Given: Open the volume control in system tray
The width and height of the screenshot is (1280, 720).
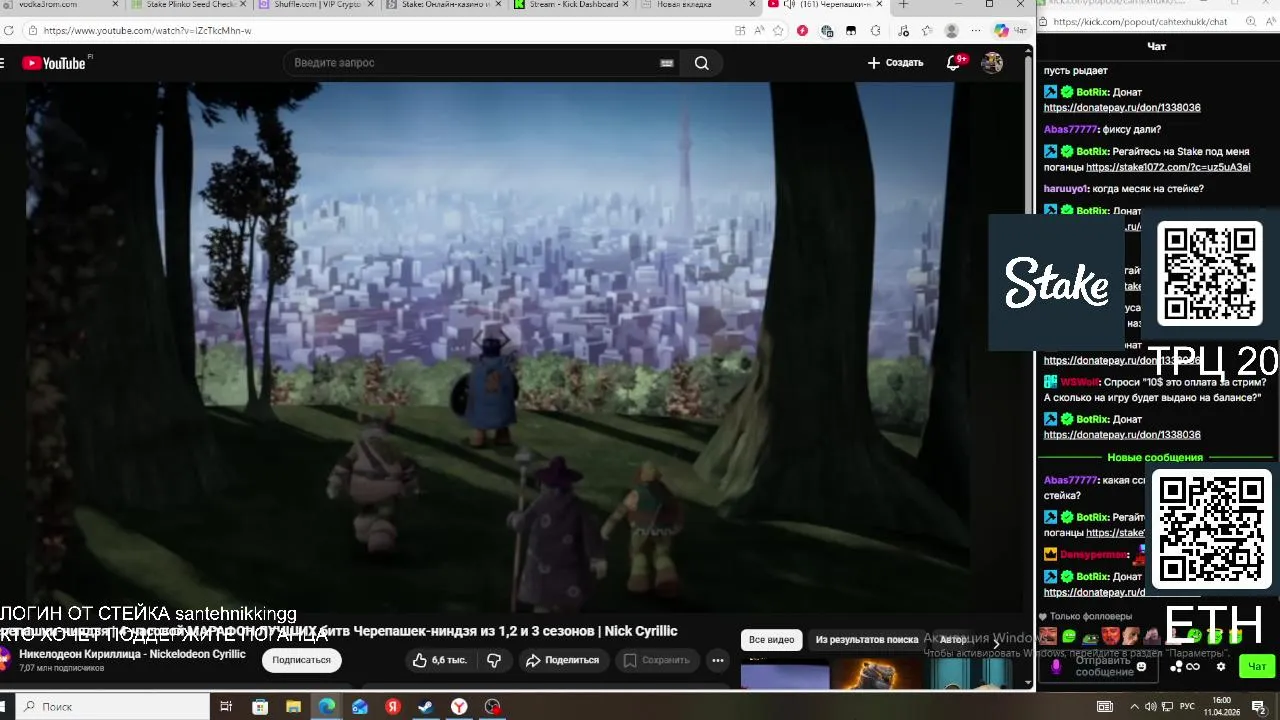Looking at the screenshot, I should [x=1150, y=707].
